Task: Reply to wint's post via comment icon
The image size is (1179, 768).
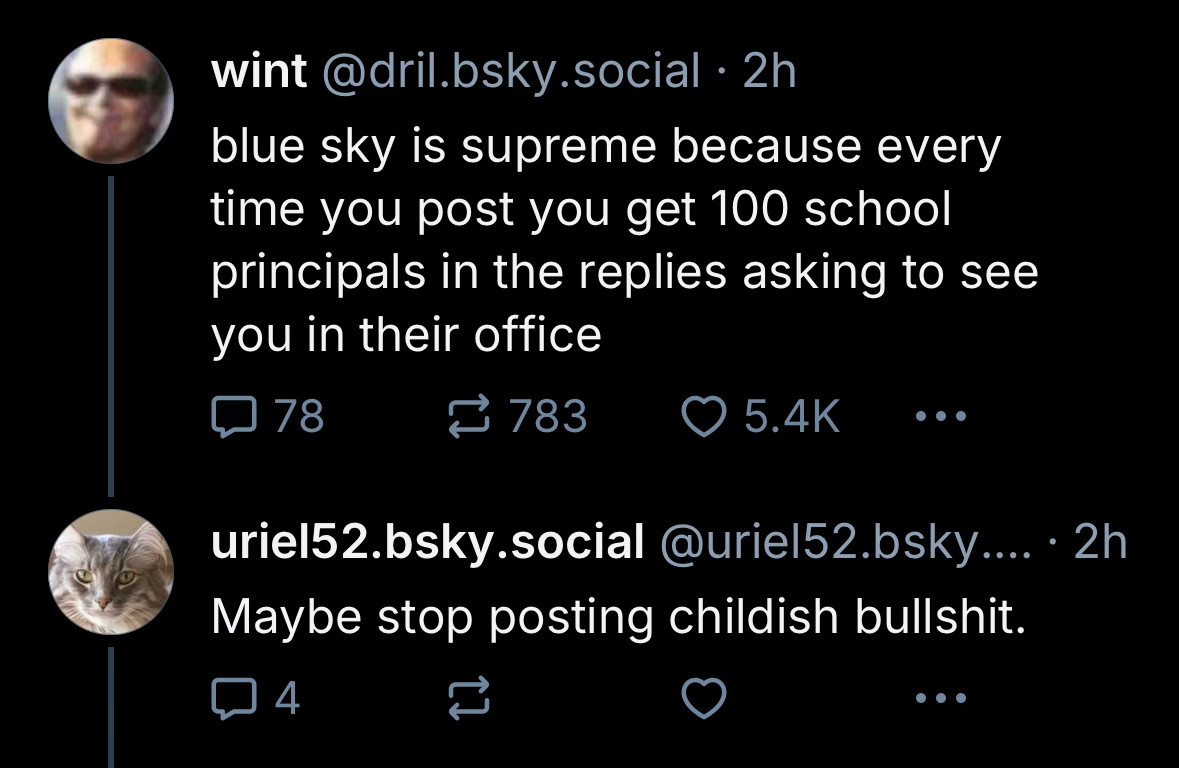Action: click(235, 417)
